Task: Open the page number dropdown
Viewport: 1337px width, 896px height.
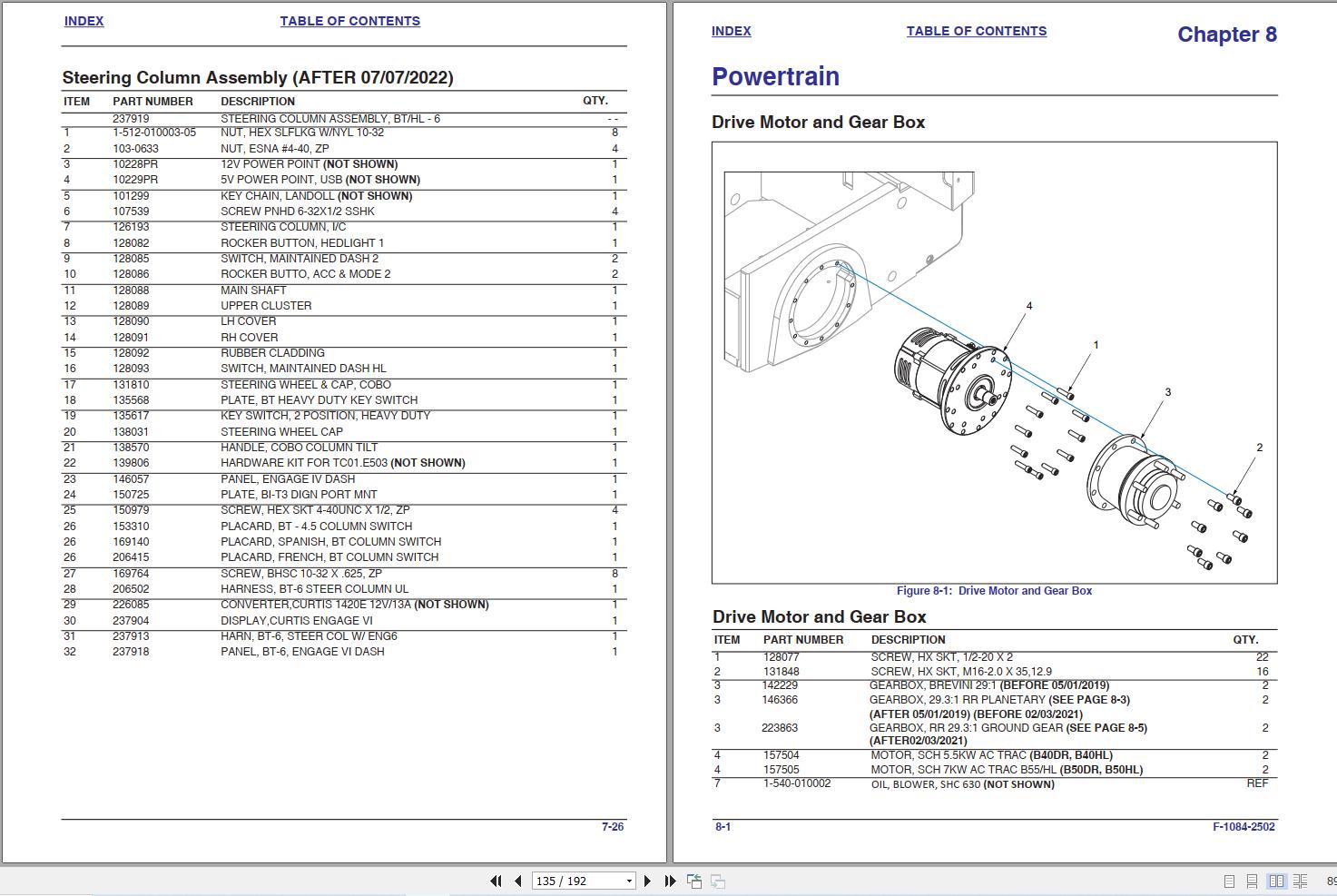Action: coord(629,881)
